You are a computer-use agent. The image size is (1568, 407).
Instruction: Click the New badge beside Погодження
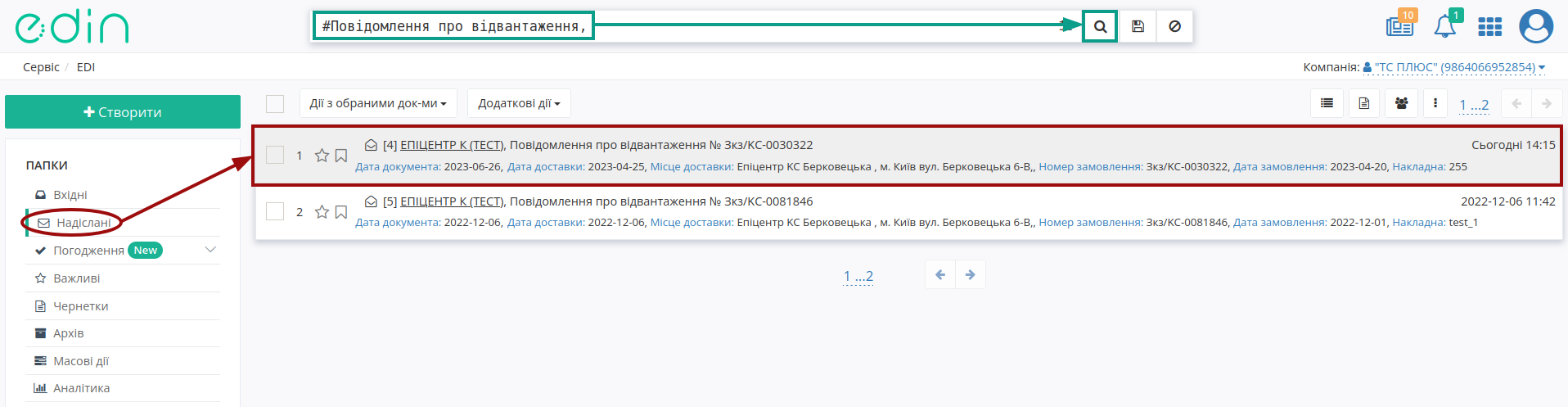tap(146, 251)
